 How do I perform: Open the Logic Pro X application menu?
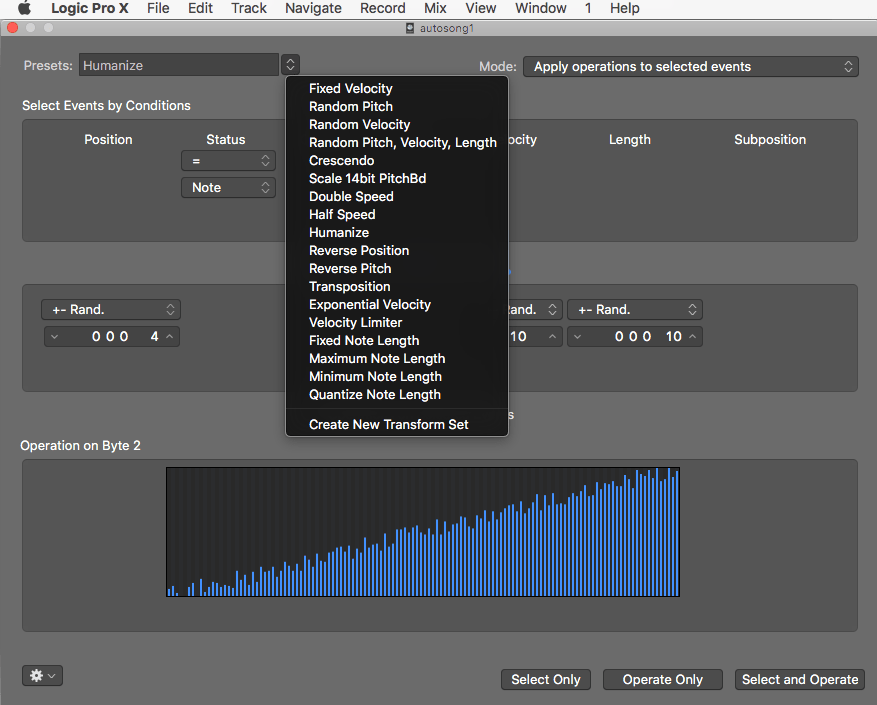(x=89, y=8)
